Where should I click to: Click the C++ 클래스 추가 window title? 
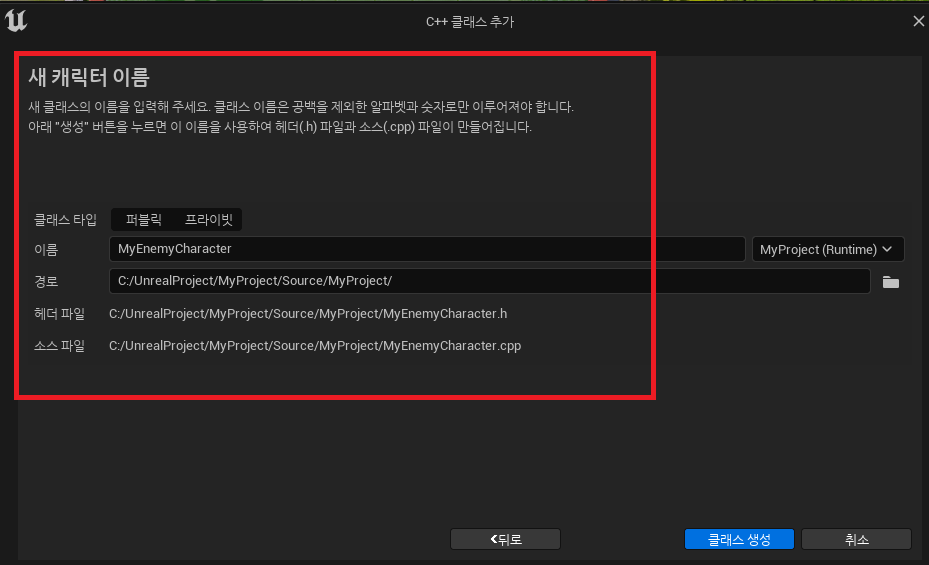point(470,22)
